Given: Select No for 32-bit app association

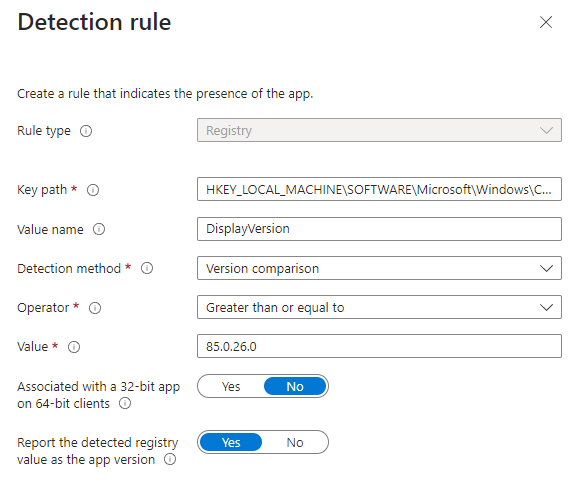Looking at the screenshot, I should [295, 386].
